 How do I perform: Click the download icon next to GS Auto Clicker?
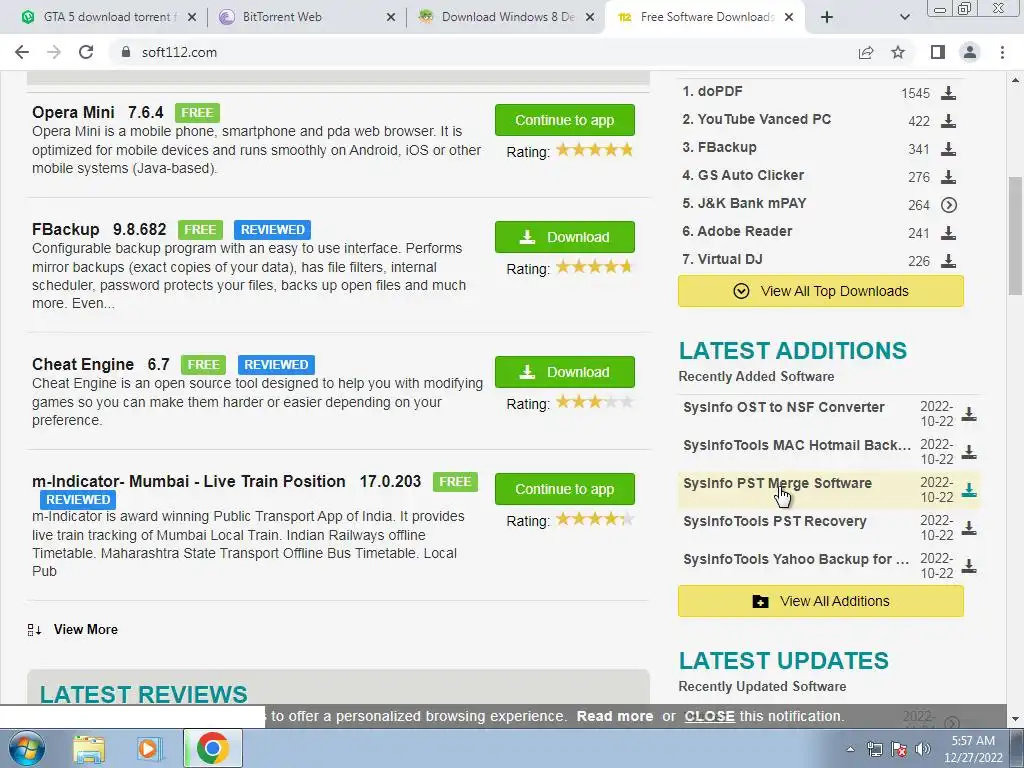[948, 177]
